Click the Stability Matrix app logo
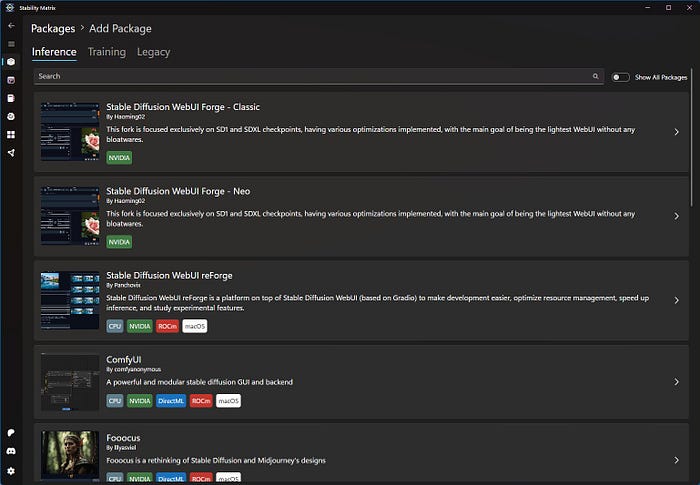Viewport: 700px width, 485px height. coord(9,8)
